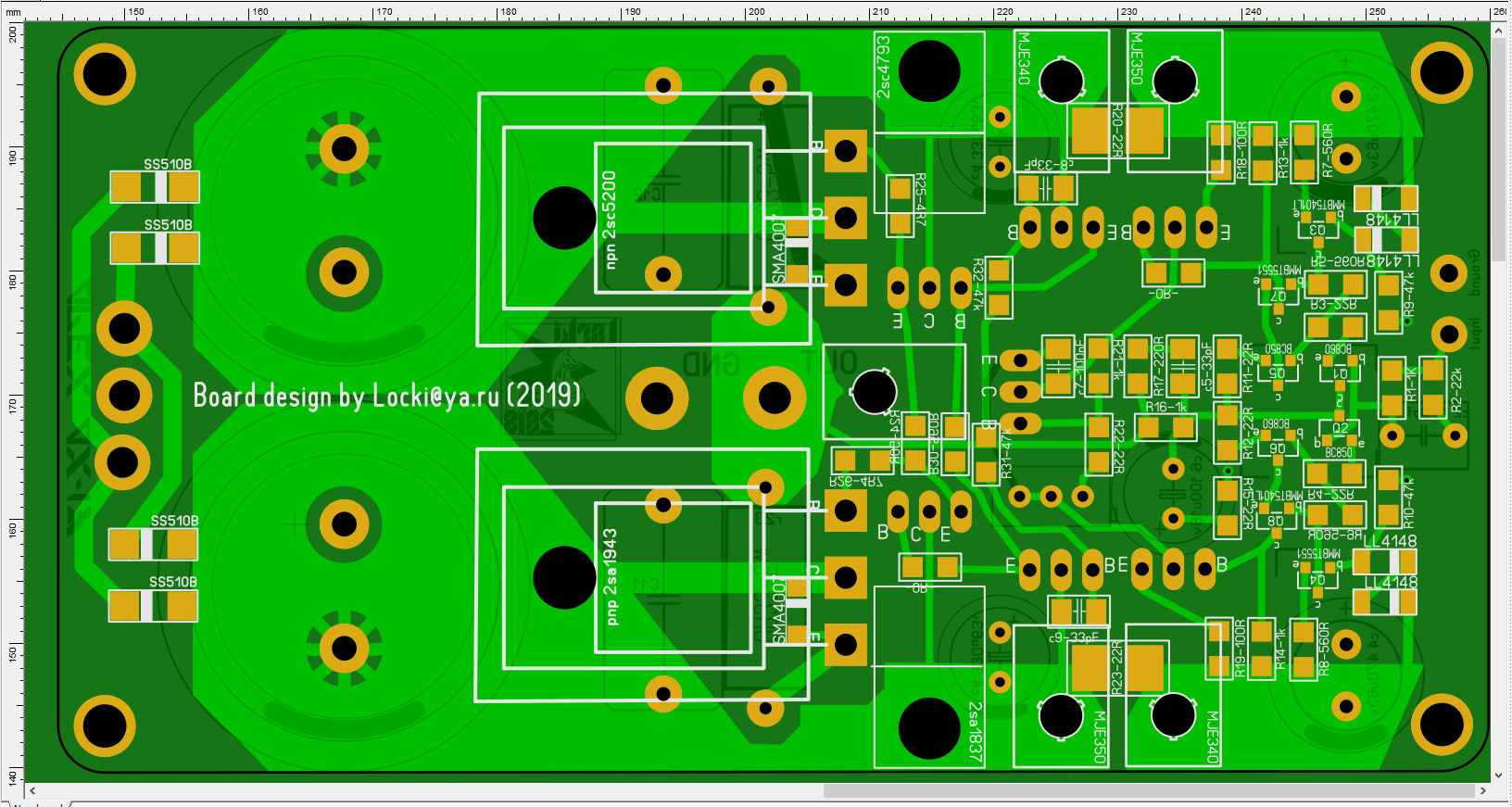Select the '2sa1837' component label
This screenshot has width=1512, height=807.
[975, 732]
